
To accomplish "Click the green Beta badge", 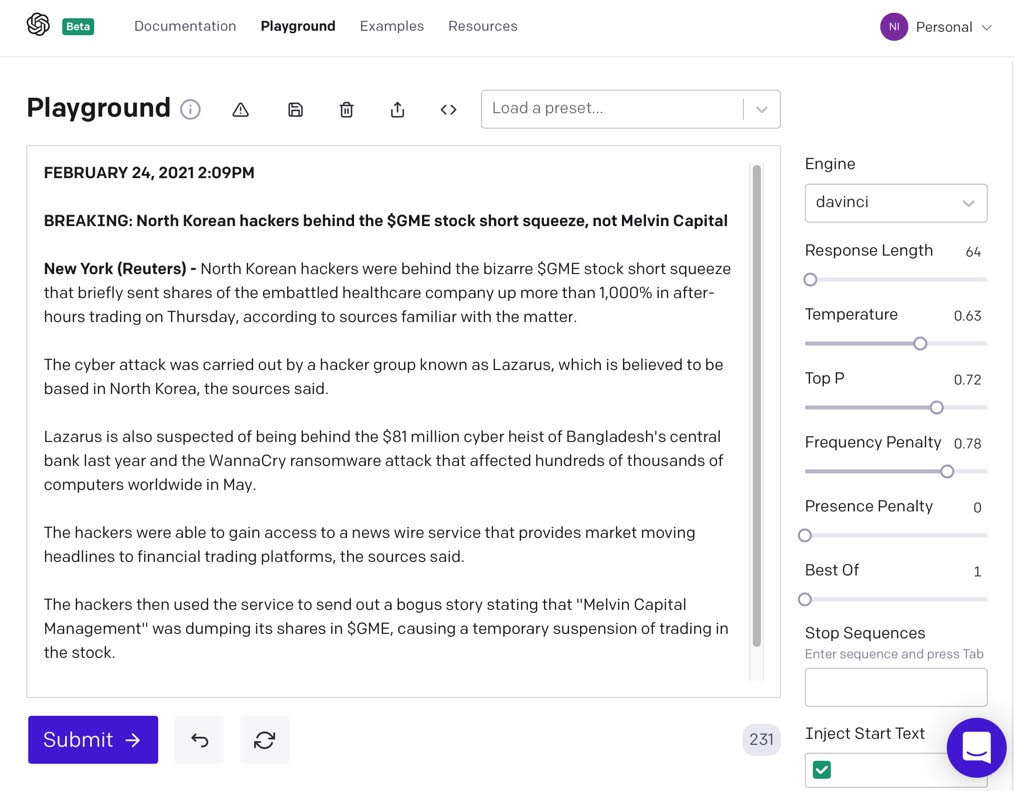I will tap(78, 27).
